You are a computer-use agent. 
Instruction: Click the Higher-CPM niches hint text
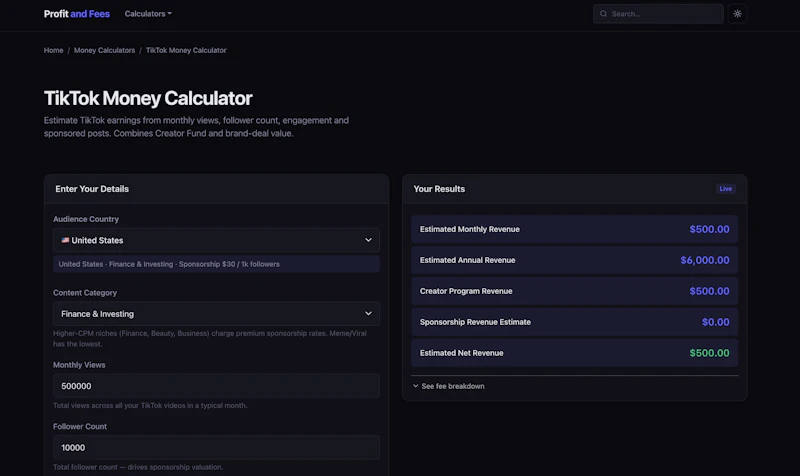click(x=210, y=339)
